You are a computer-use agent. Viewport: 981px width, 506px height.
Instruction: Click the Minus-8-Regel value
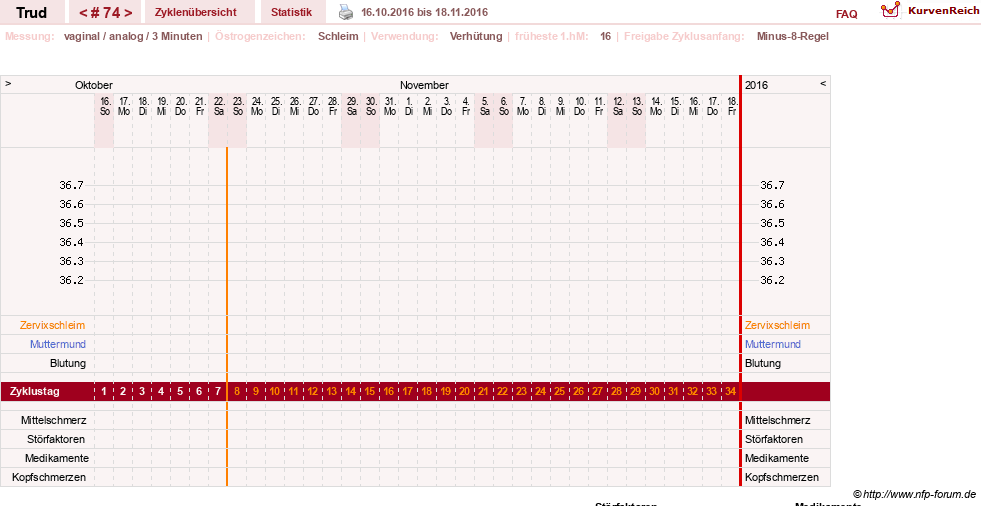(793, 36)
